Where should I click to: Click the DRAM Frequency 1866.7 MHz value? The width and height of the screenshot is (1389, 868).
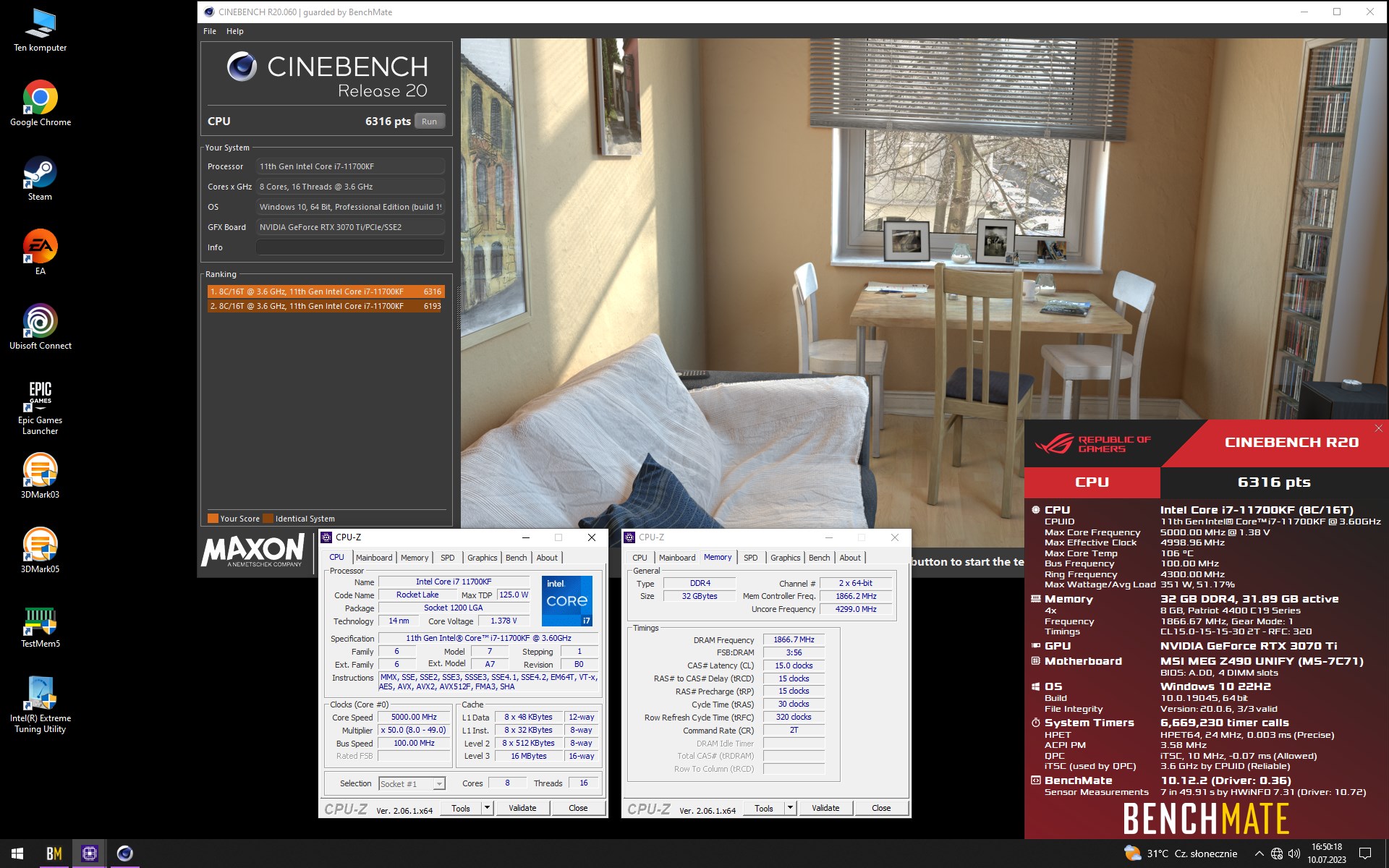(794, 639)
